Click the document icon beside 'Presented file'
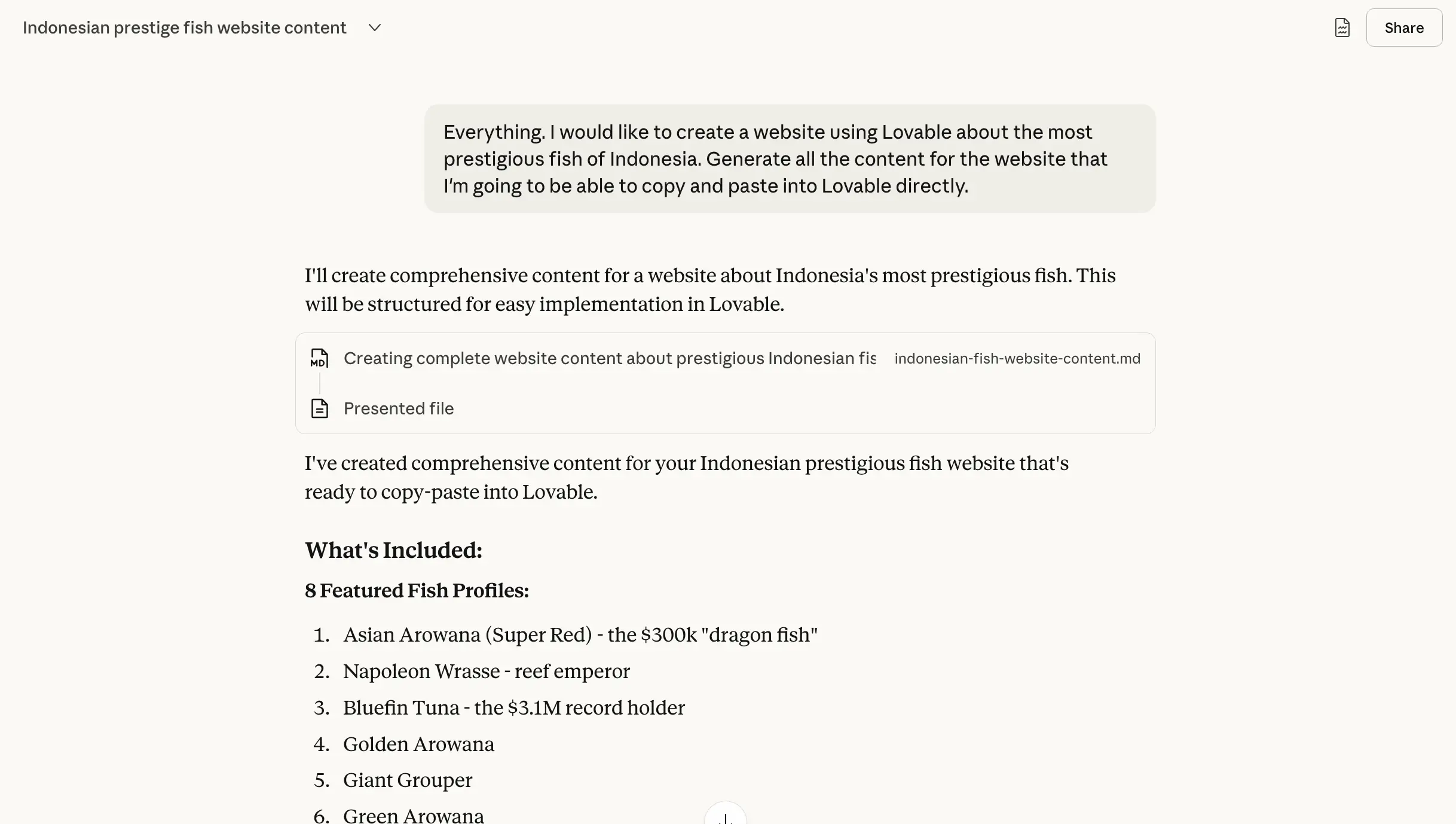The height and width of the screenshot is (824, 1456). (319, 408)
